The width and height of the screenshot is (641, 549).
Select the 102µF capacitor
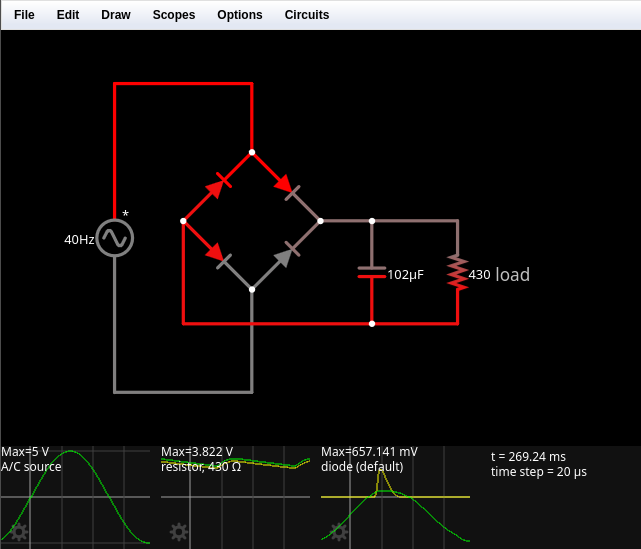372,273
